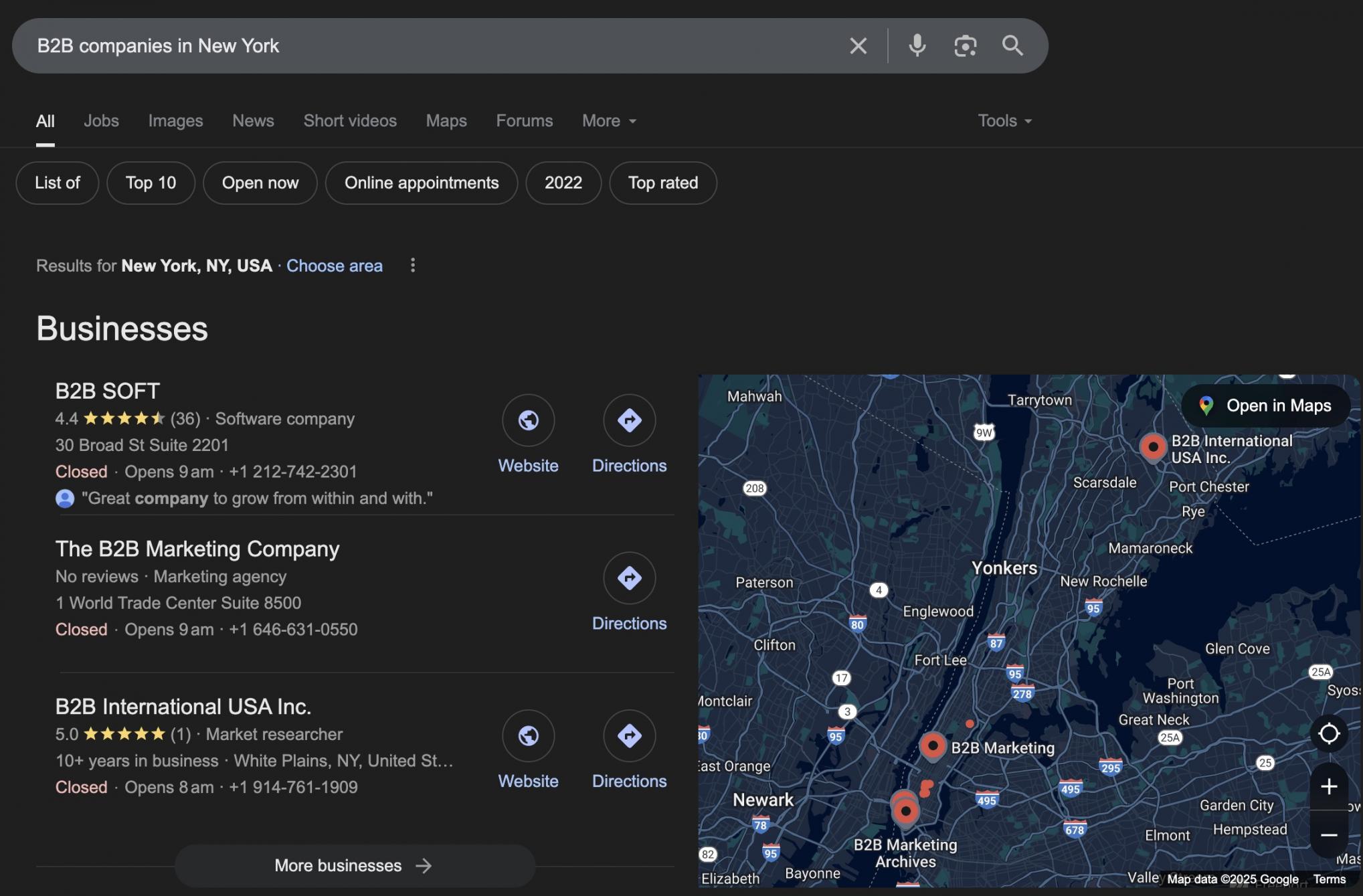Submit search with magnifying glass icon
This screenshot has height=896, width=1363.
[1012, 46]
